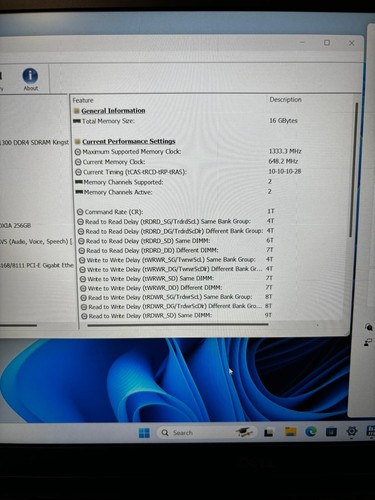The height and width of the screenshot is (500, 375).
Task: Sort by the Description column header
Action: pos(285,100)
